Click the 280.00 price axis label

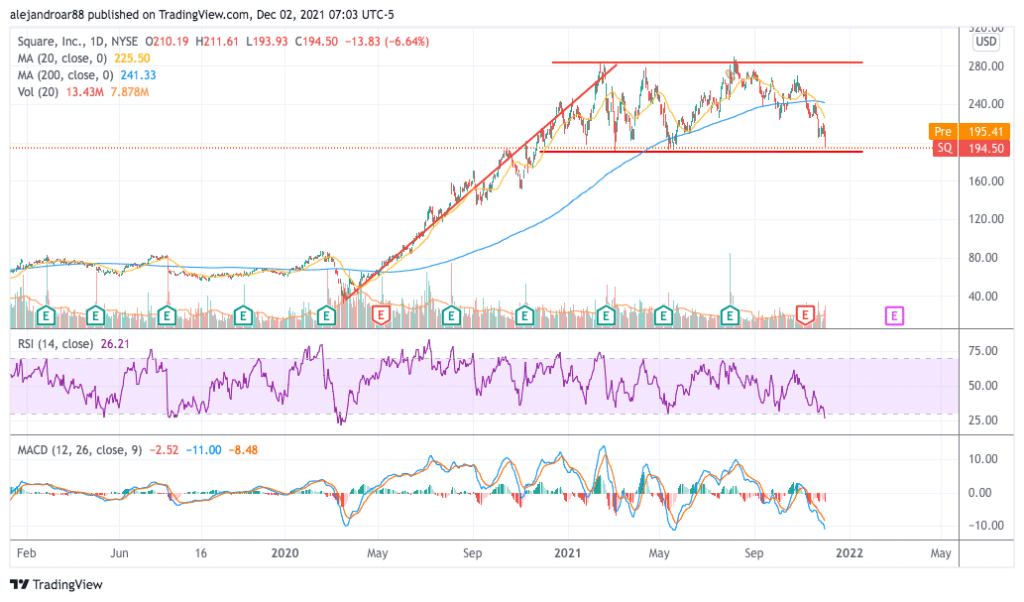tap(986, 66)
